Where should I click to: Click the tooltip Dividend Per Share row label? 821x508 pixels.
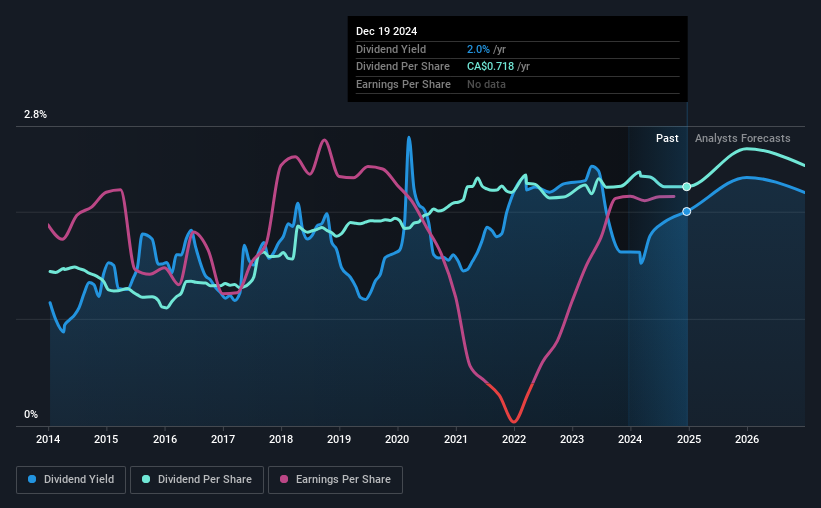(403, 67)
